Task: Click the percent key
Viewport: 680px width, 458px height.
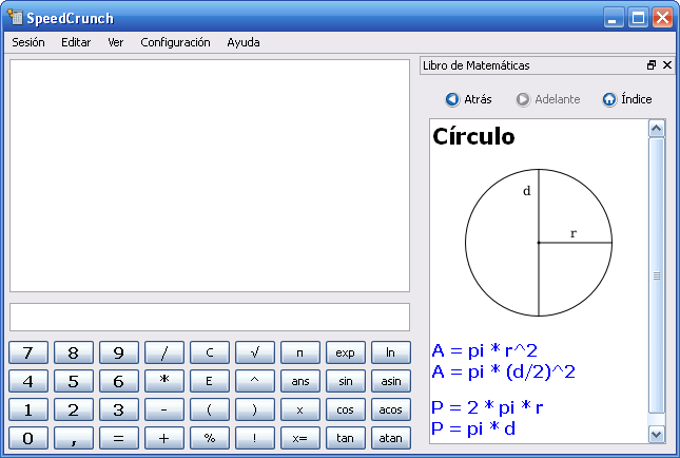Action: [x=209, y=438]
